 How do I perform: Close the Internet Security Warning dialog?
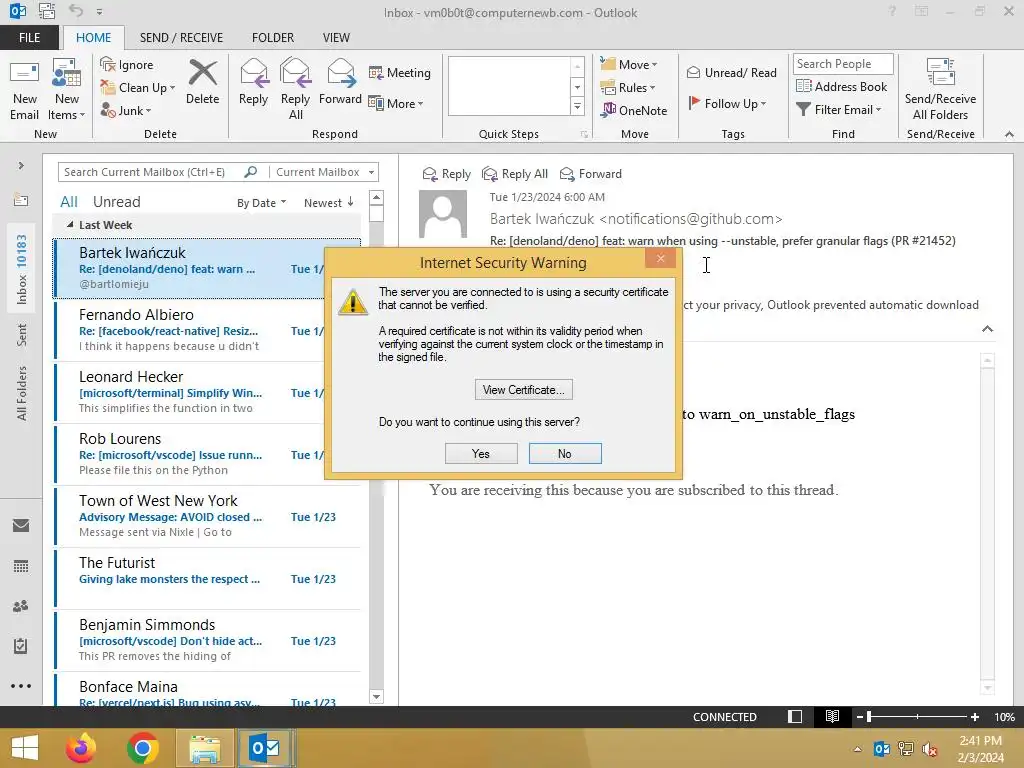(x=660, y=259)
